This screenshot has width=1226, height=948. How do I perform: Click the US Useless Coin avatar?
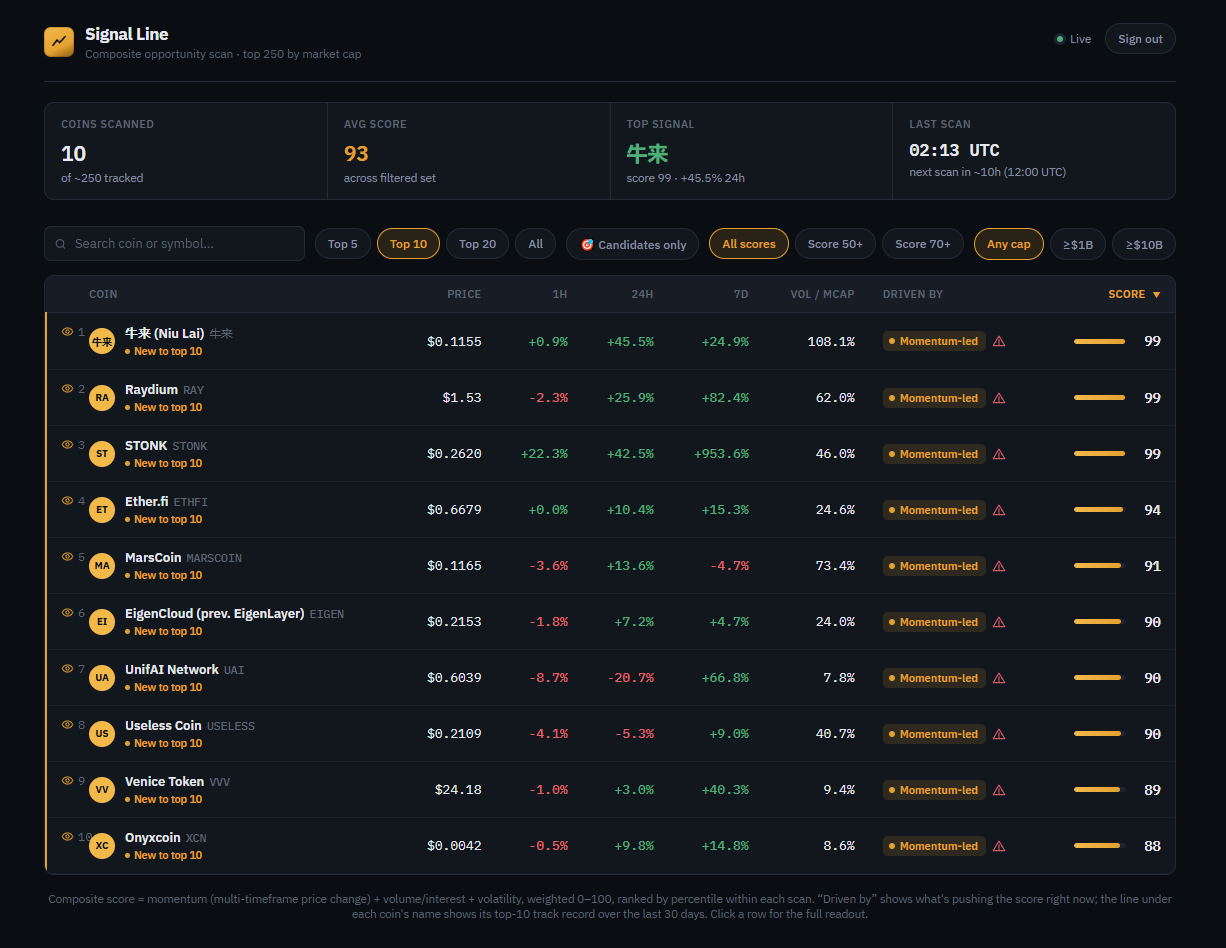pyautogui.click(x=102, y=733)
